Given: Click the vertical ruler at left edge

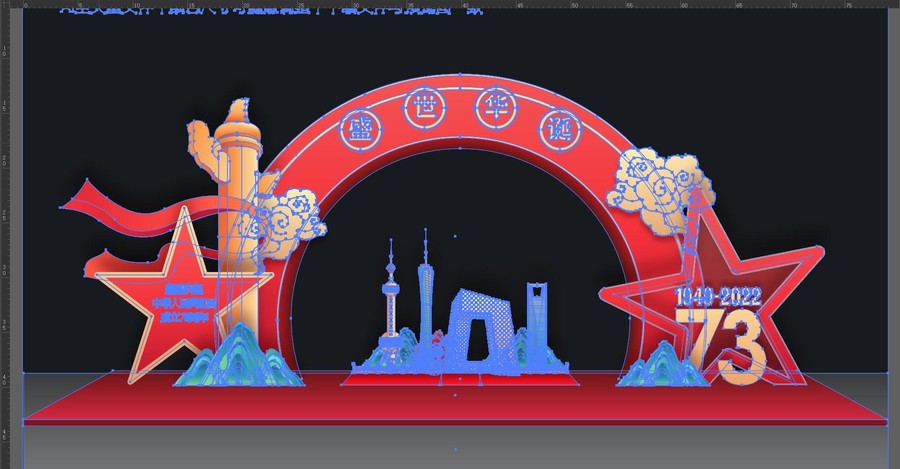Looking at the screenshot, I should click(x=5, y=238).
